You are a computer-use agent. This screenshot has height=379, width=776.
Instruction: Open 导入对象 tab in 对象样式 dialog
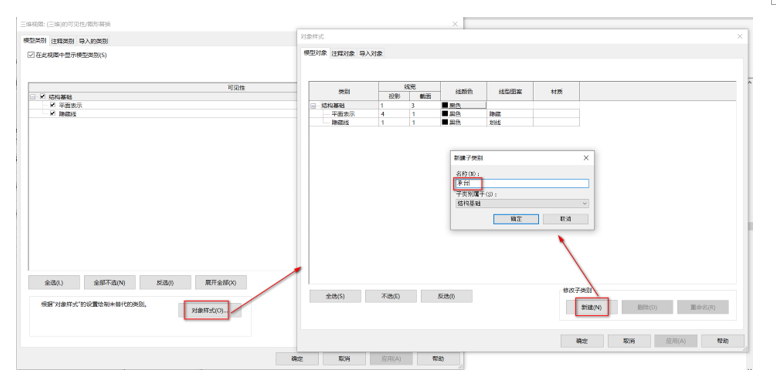pos(371,53)
